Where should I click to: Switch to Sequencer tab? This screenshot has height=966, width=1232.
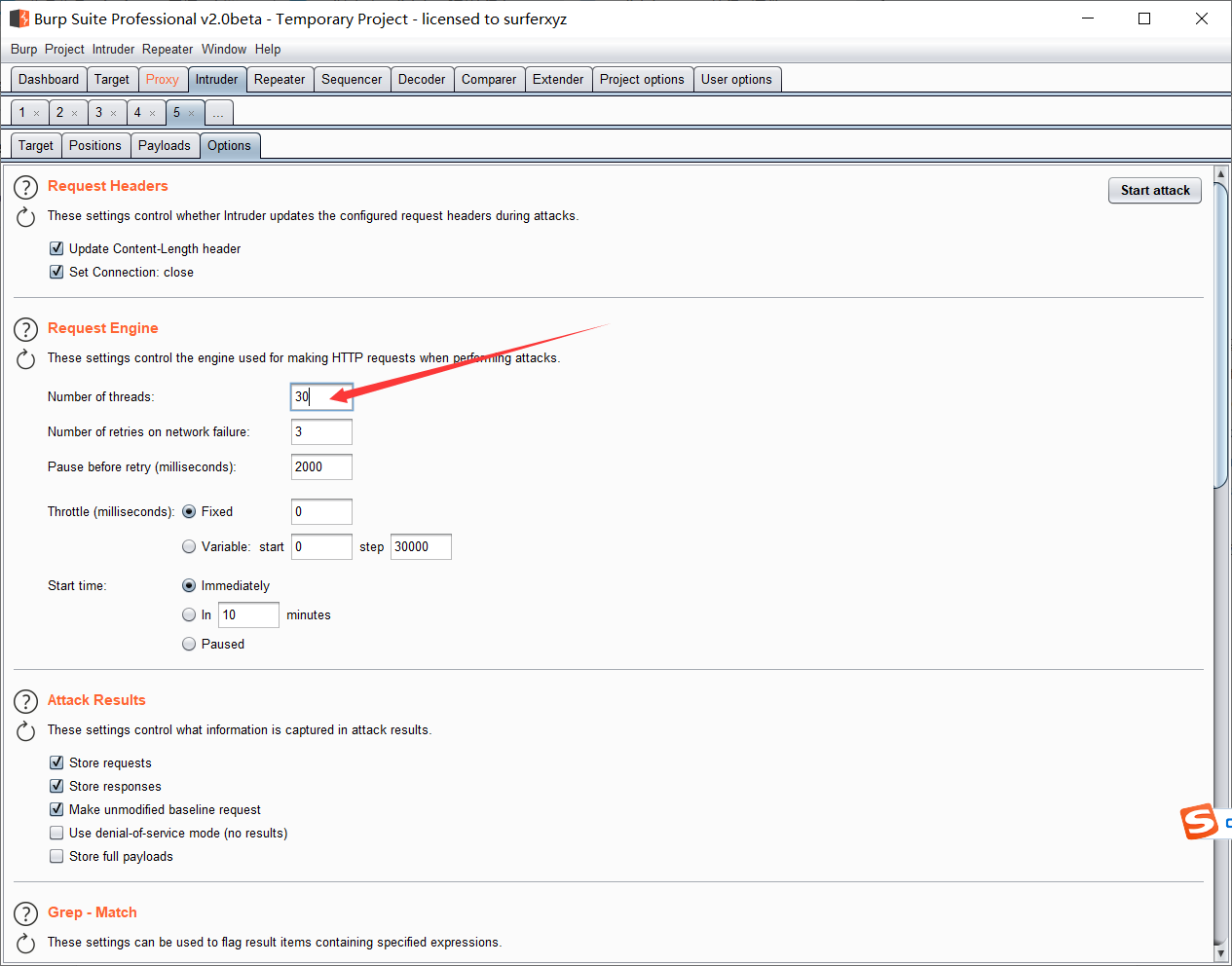(x=352, y=80)
